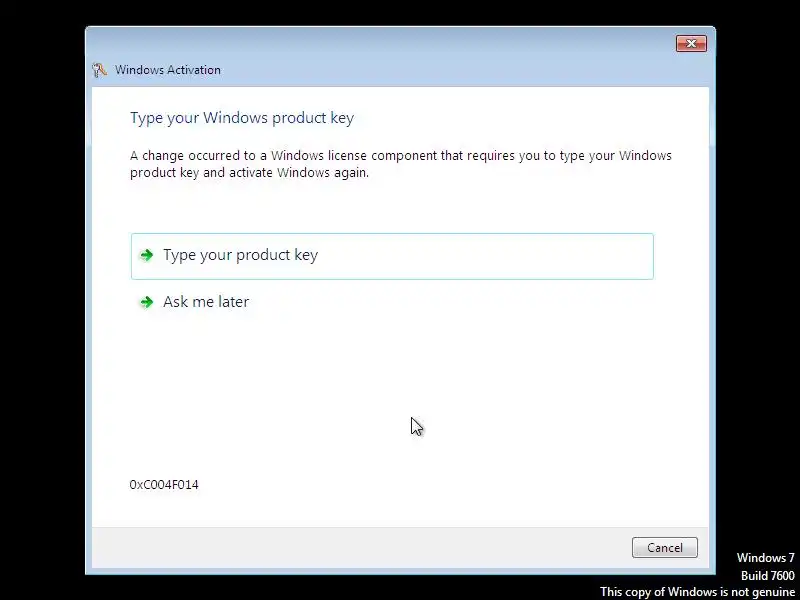
Task: Click the green arrow beside 'Type your product key'
Action: point(147,255)
